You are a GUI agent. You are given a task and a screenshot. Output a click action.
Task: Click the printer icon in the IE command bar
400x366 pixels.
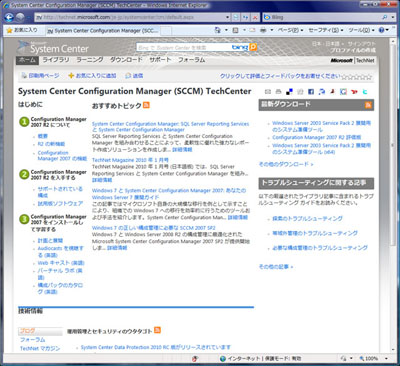pos(263,30)
